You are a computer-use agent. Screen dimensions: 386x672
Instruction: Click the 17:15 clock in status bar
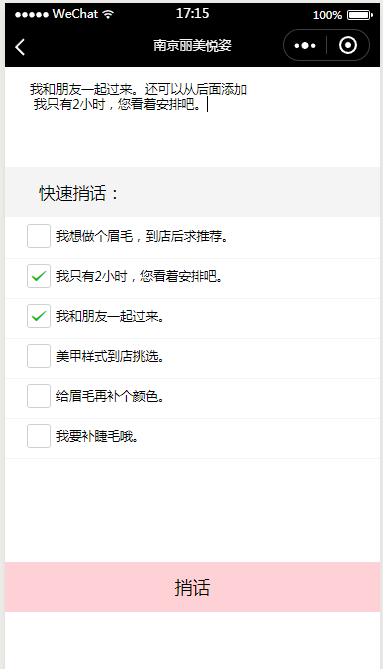pyautogui.click(x=192, y=13)
